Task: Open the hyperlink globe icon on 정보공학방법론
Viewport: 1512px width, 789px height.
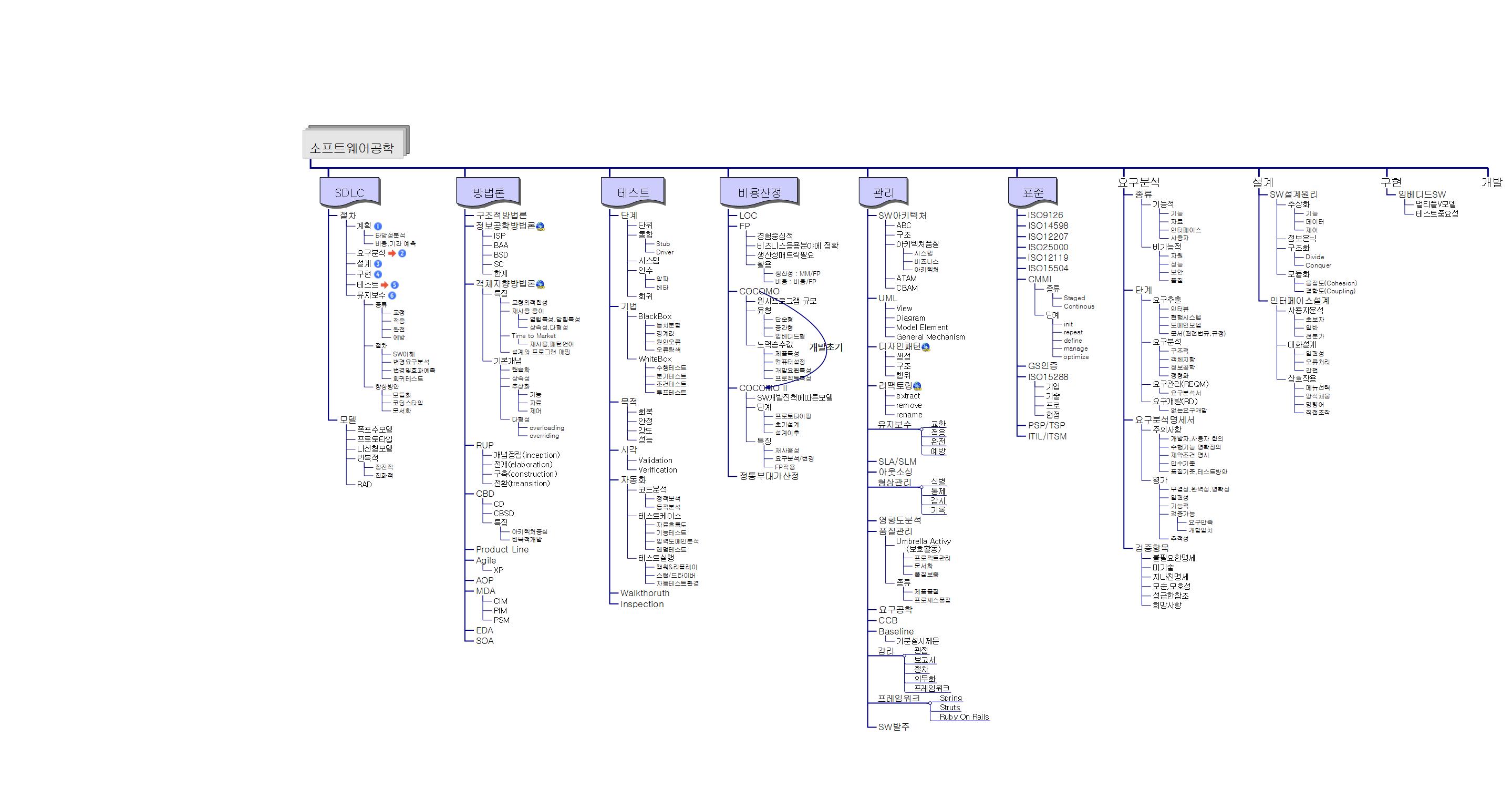Action: [x=540, y=226]
